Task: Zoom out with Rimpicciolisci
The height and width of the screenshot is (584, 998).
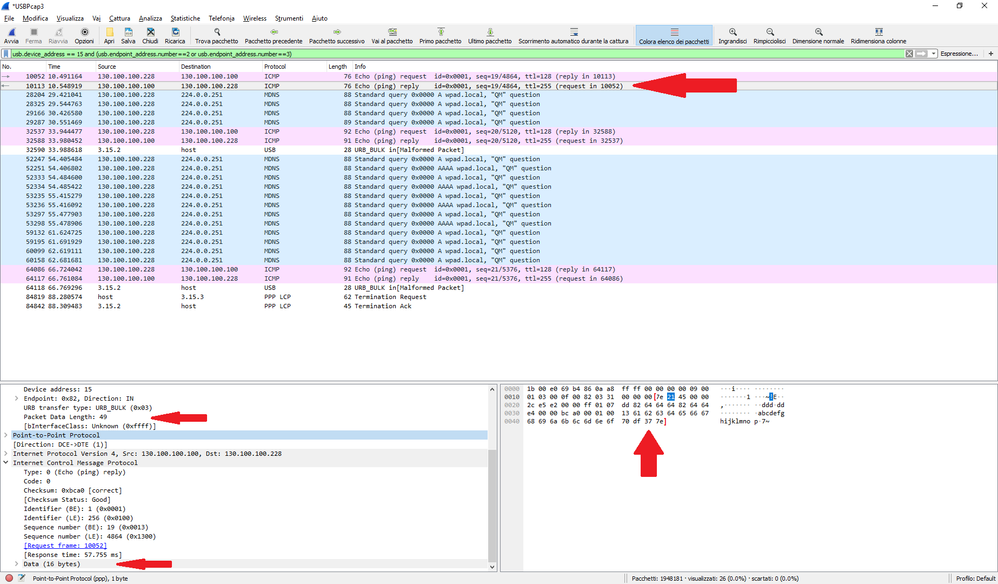Action: (770, 35)
